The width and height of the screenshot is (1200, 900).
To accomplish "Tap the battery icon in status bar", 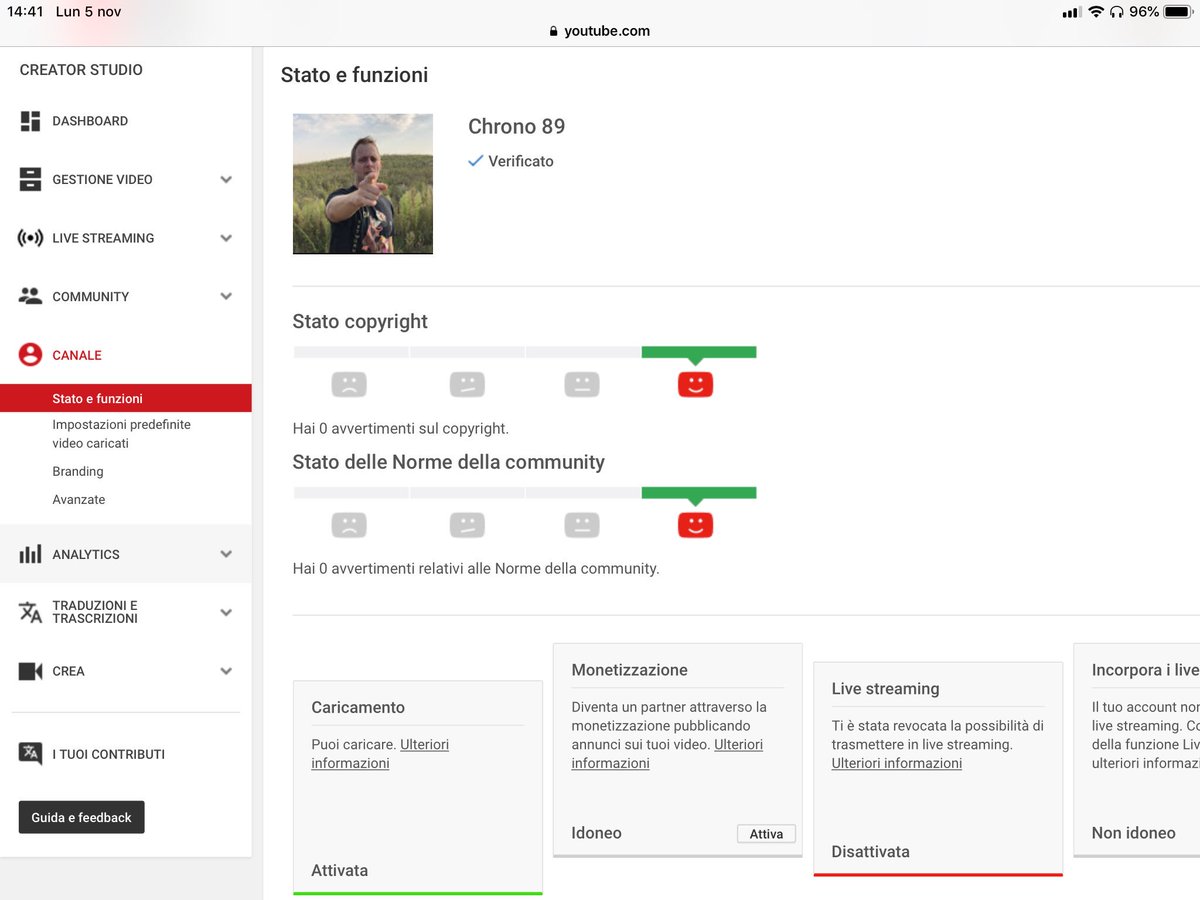I will click(1177, 12).
